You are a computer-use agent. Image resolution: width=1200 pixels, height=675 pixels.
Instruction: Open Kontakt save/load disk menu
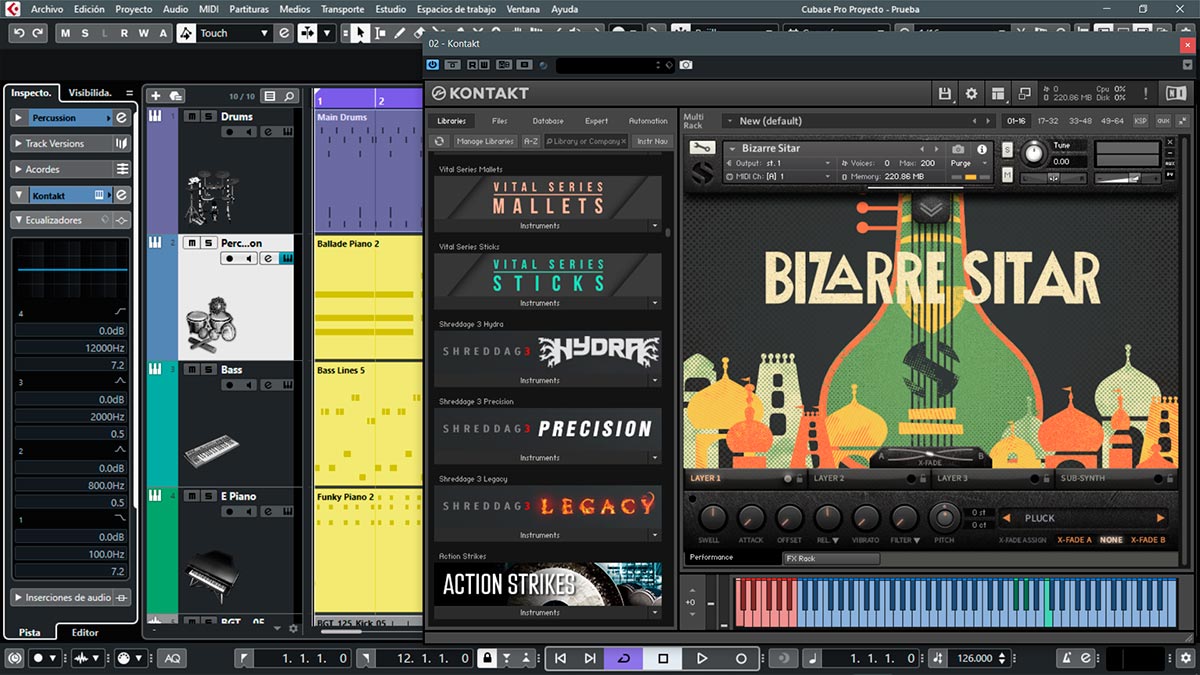[945, 93]
